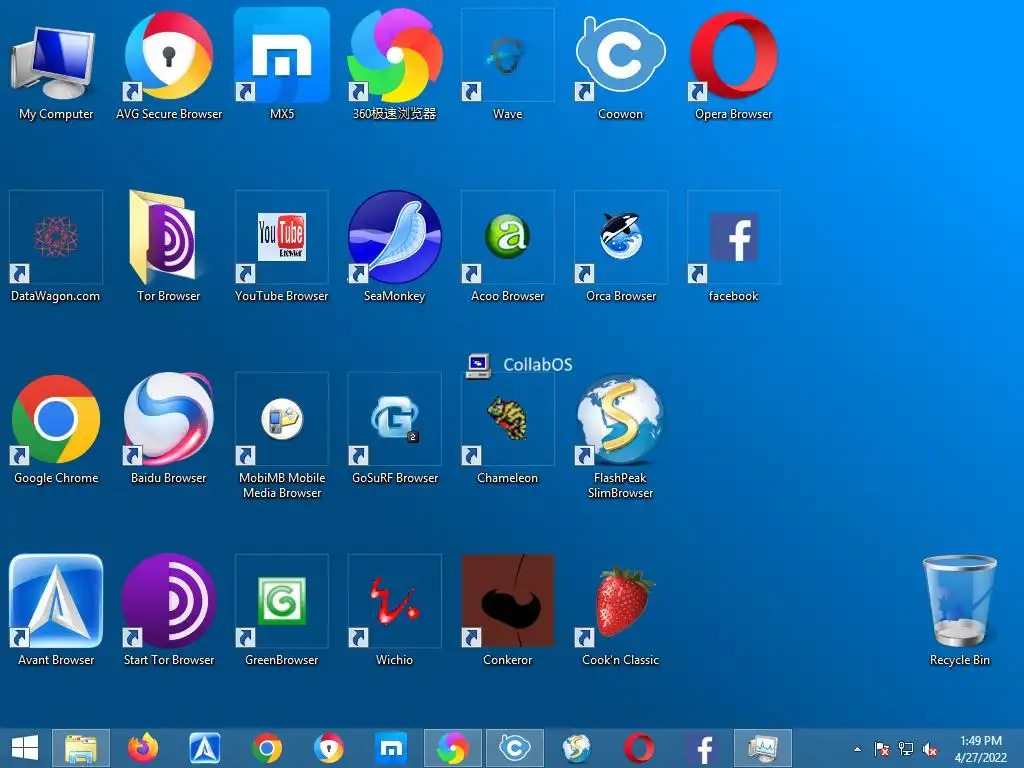Launch SlimBrowser from the taskbar
The image size is (1024, 768).
[x=577, y=748]
